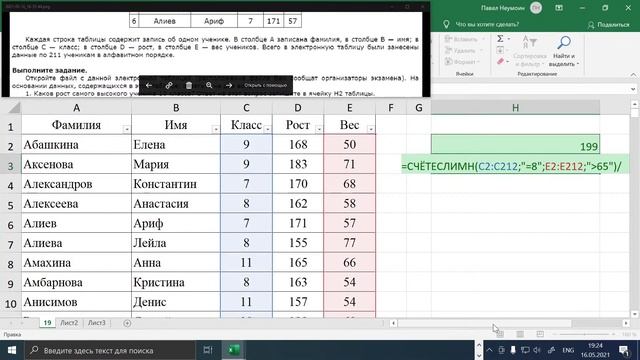The width and height of the screenshot is (640, 360).
Task: Click the link icon in image viewer toolbar
Action: 169,85
